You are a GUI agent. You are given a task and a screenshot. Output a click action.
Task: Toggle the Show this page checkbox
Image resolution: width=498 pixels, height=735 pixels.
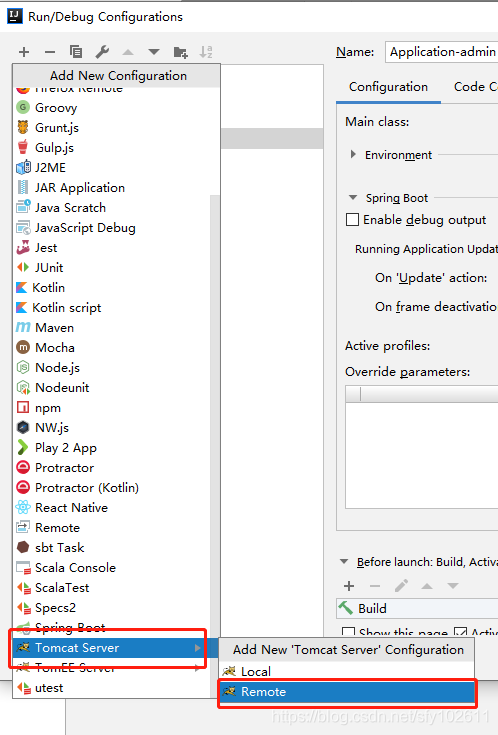click(x=348, y=632)
